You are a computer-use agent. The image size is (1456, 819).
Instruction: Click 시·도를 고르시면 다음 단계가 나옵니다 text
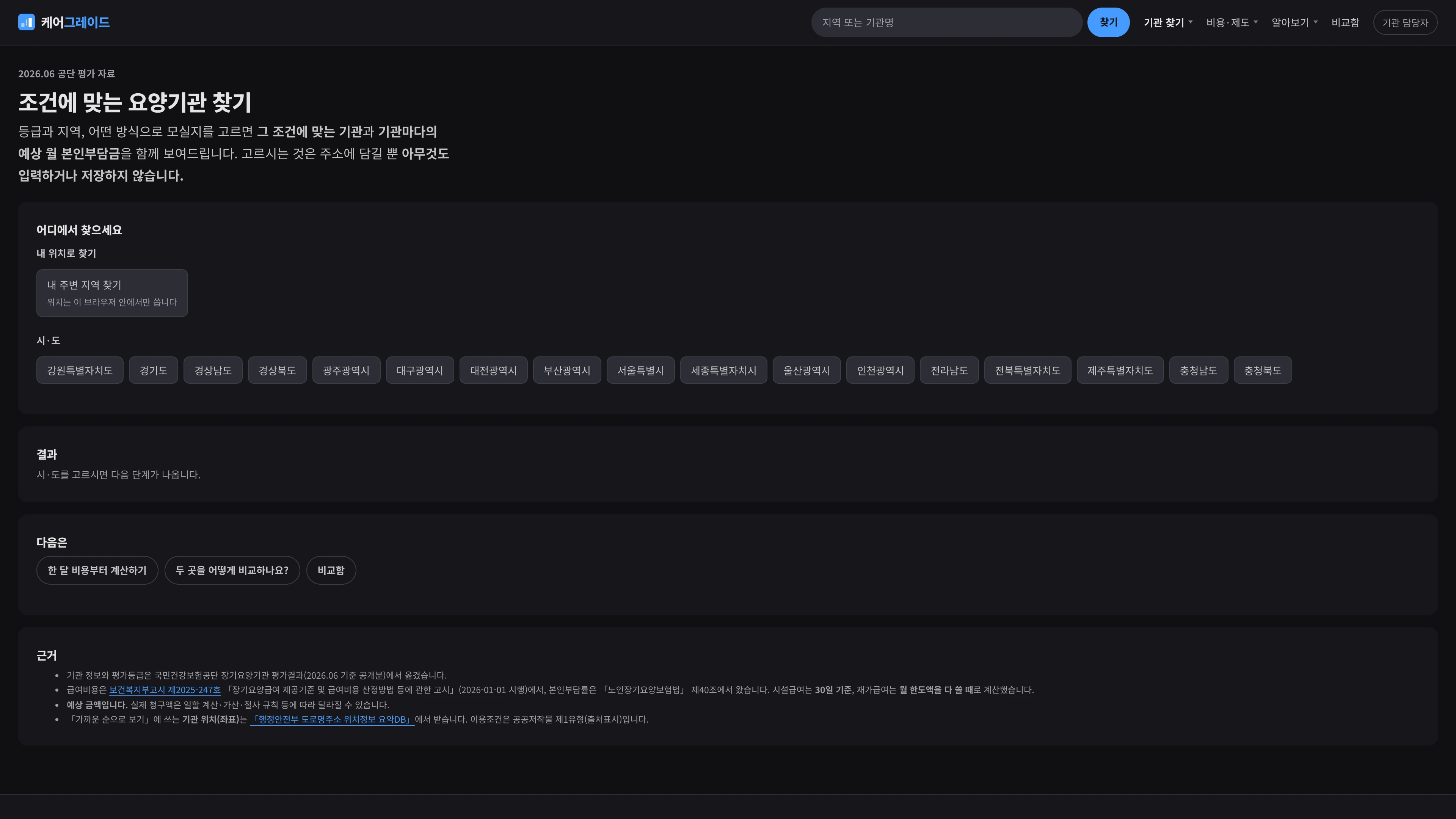click(x=118, y=475)
